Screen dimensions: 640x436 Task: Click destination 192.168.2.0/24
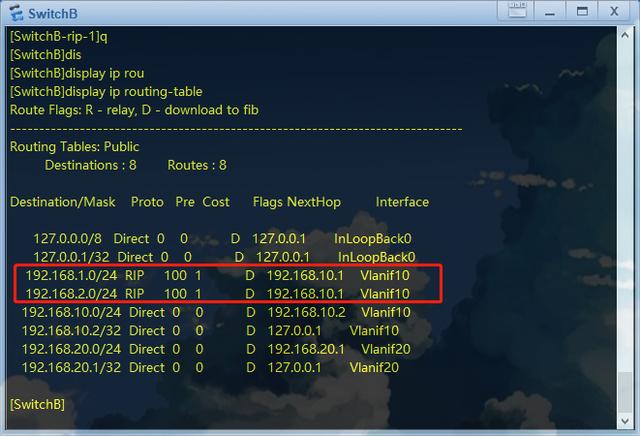[71, 294]
